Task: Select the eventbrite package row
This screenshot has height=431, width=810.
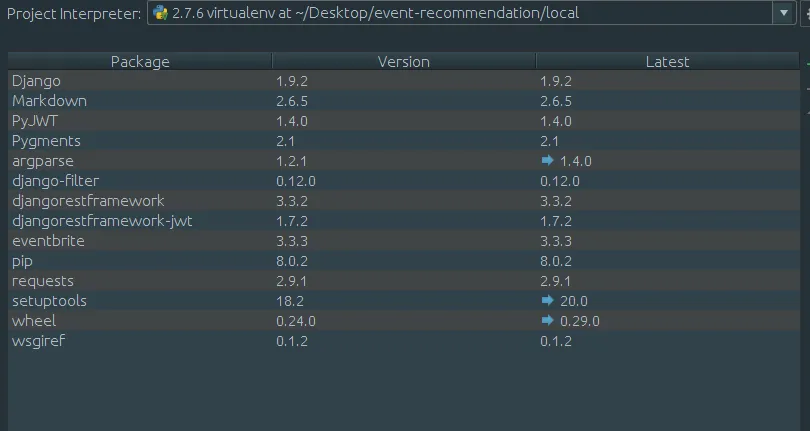Action: tap(404, 241)
